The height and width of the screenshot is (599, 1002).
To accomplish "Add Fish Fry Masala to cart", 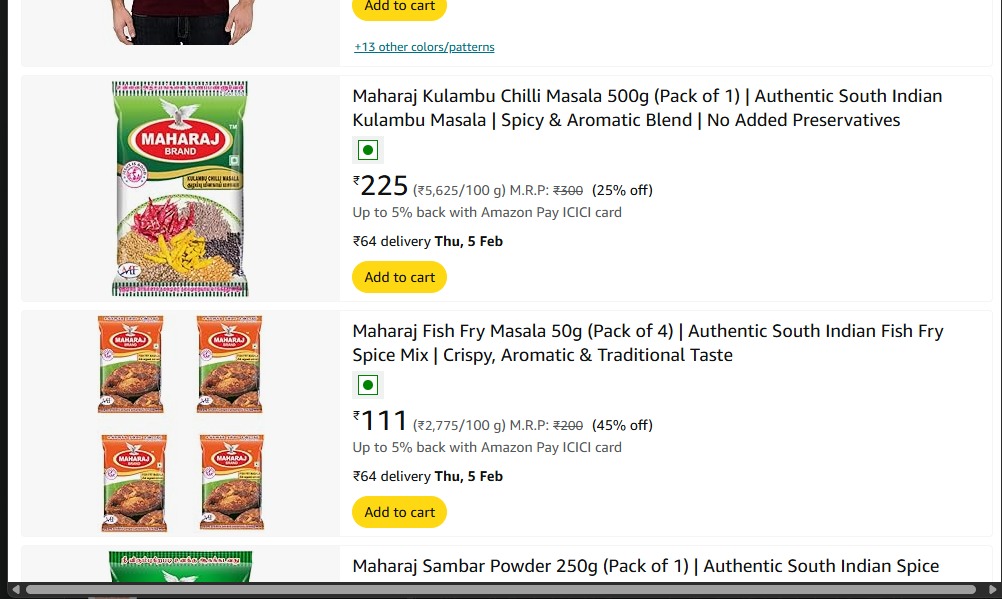I will pyautogui.click(x=399, y=512).
